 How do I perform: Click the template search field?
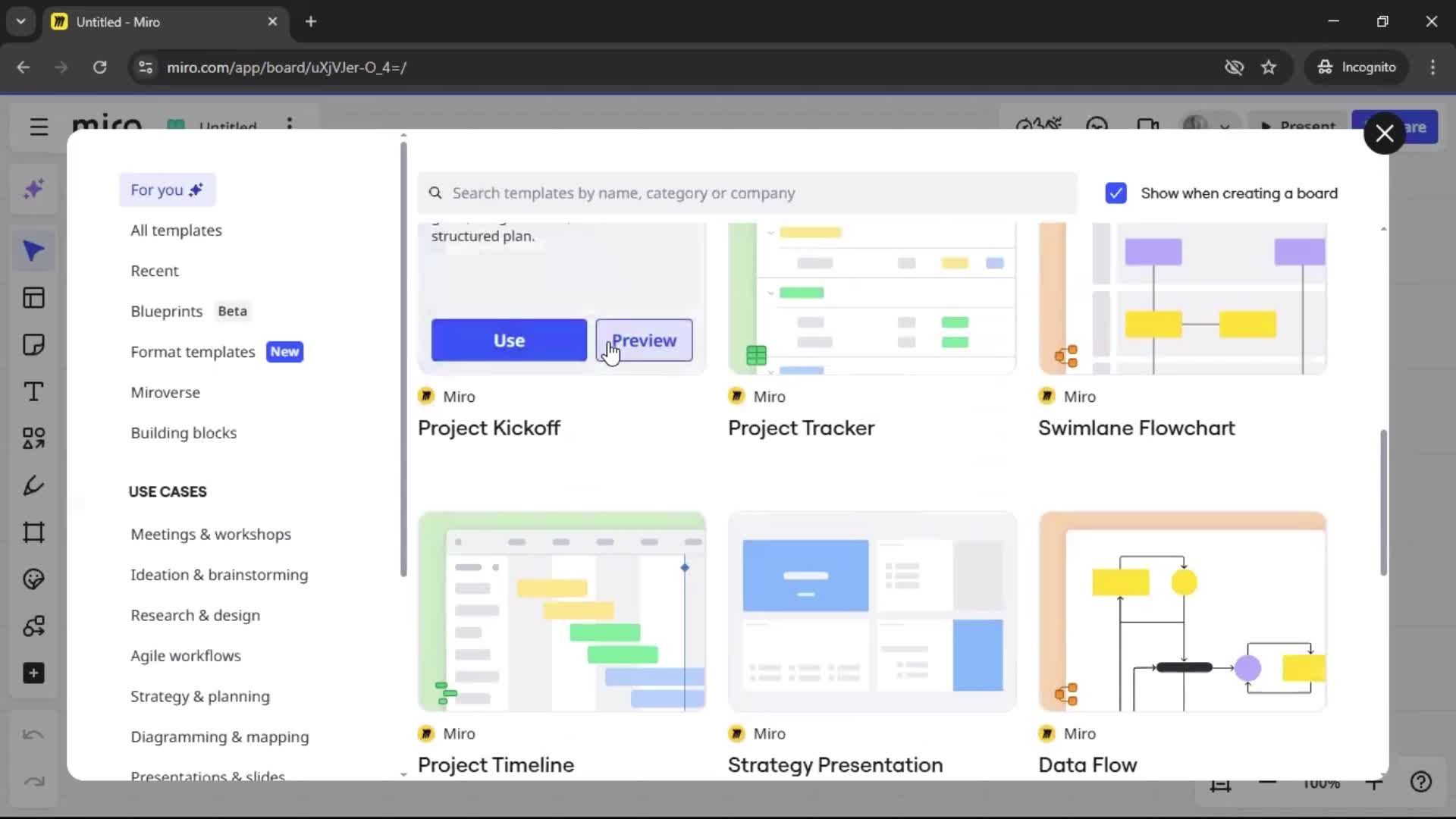point(747,193)
